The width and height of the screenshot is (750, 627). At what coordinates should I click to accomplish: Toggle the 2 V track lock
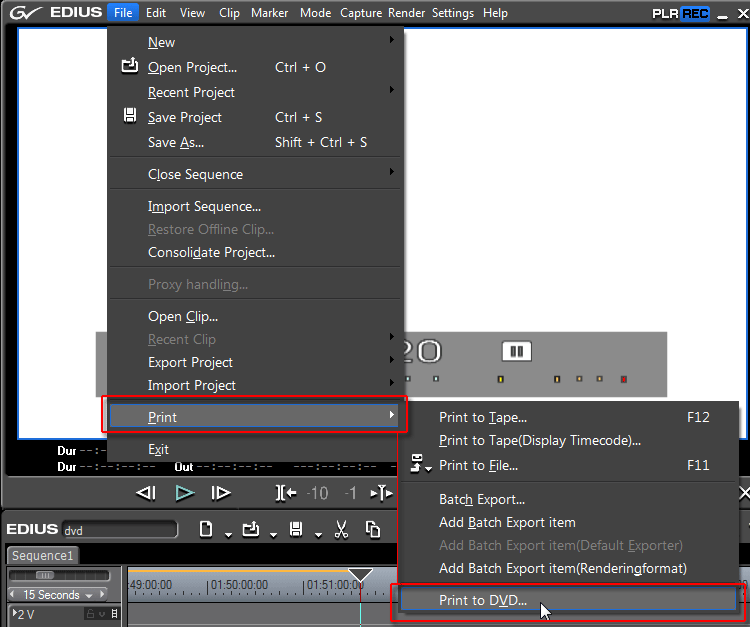coord(90,614)
